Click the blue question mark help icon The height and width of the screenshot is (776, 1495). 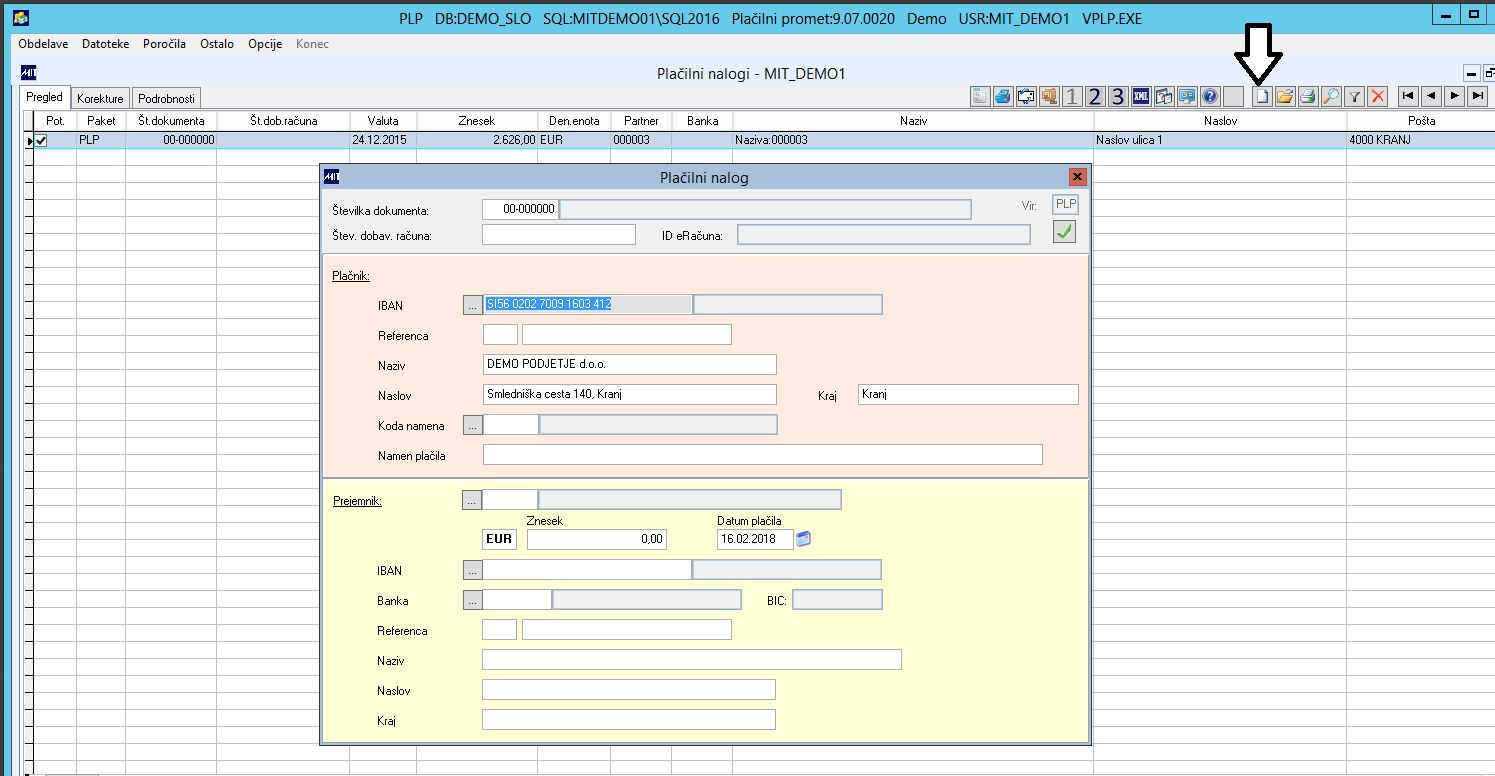pyautogui.click(x=1210, y=96)
